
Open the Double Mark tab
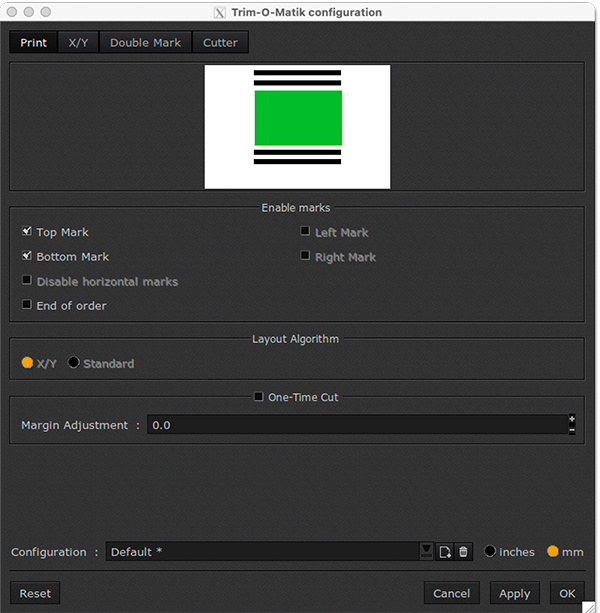(x=145, y=43)
